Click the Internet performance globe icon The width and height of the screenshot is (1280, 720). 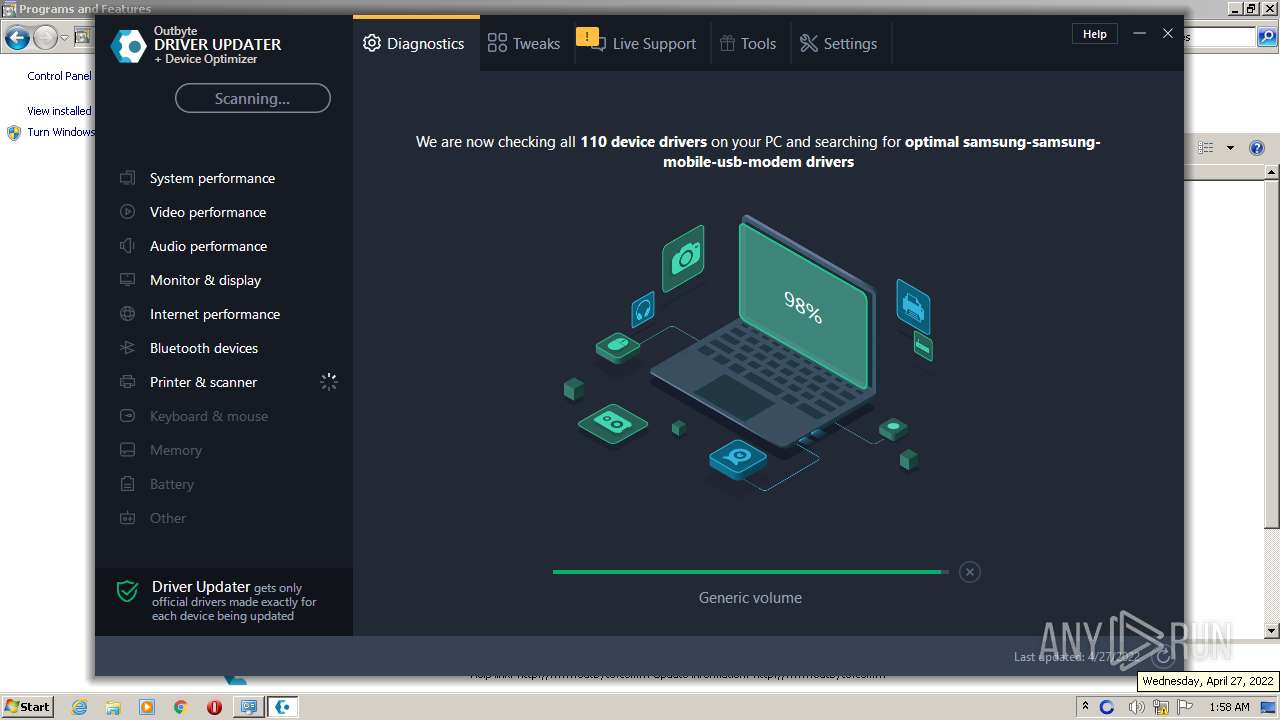click(127, 314)
